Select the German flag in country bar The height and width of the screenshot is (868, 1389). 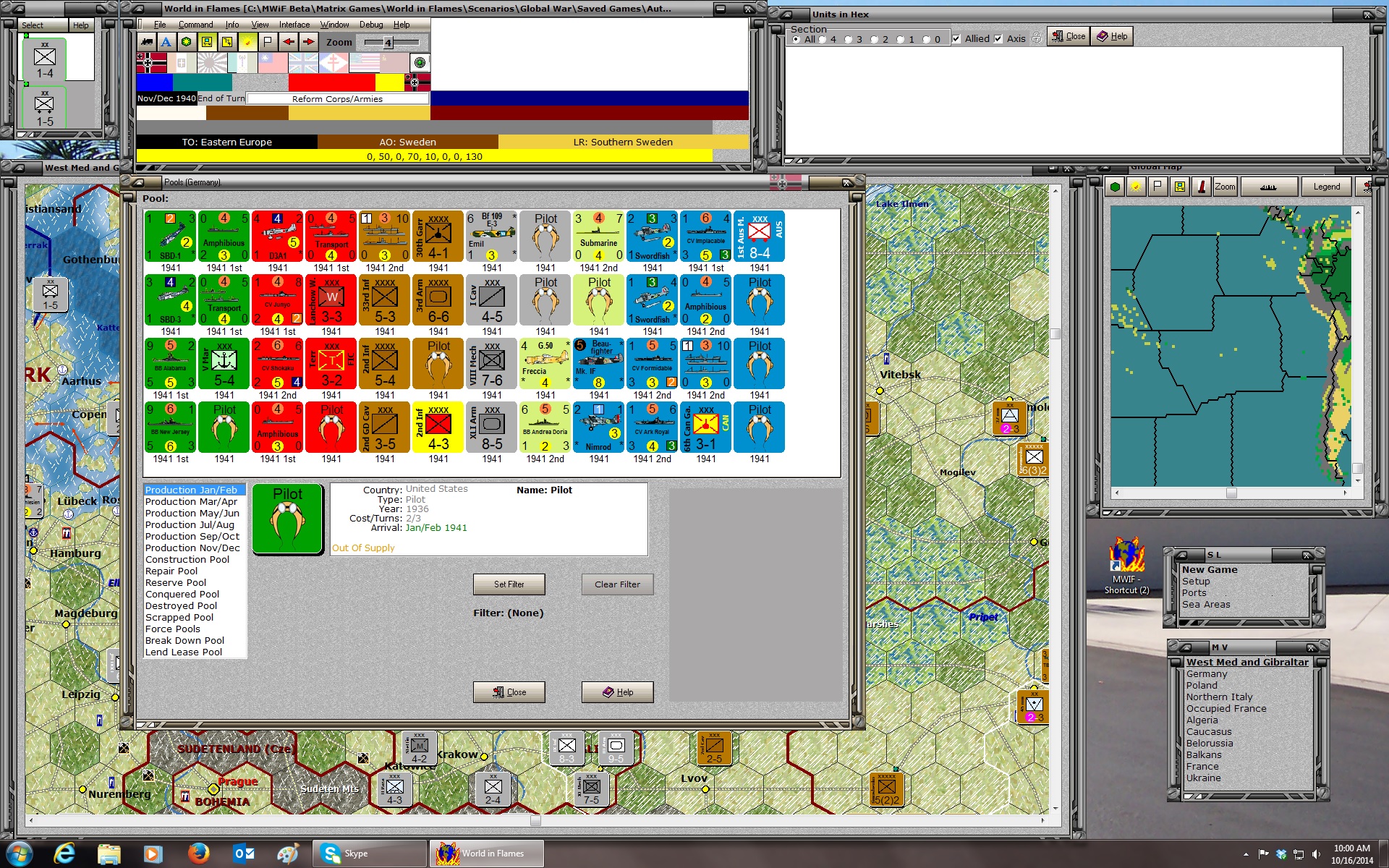151,63
